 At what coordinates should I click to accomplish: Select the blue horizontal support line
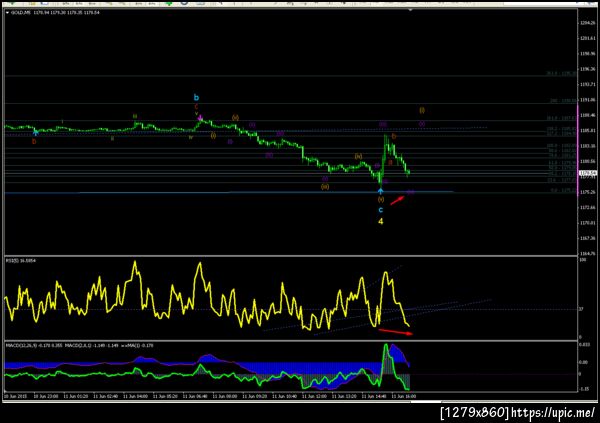[x=229, y=193]
